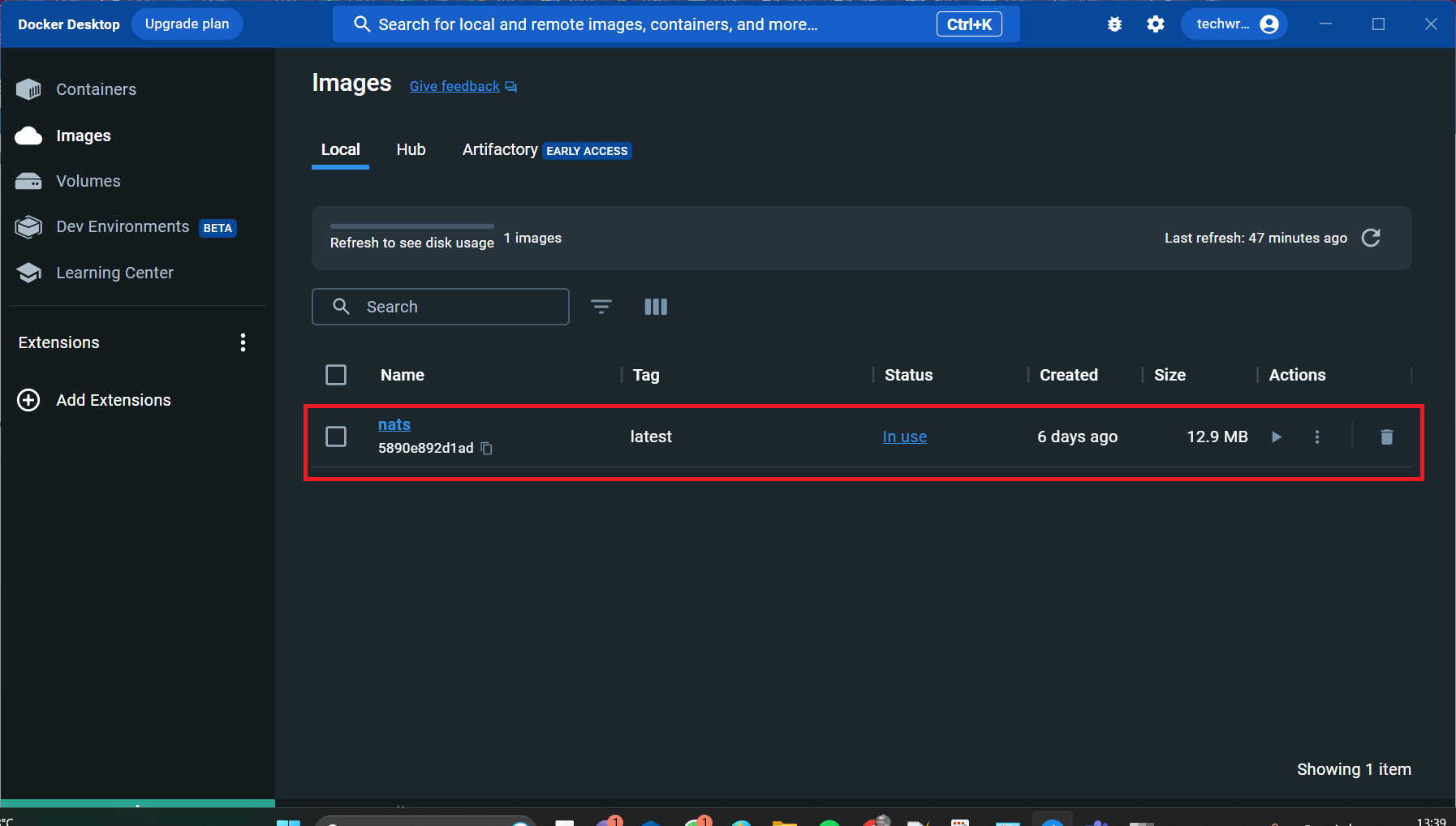Open the filter icon next to search
This screenshot has height=826, width=1456.
(x=601, y=307)
